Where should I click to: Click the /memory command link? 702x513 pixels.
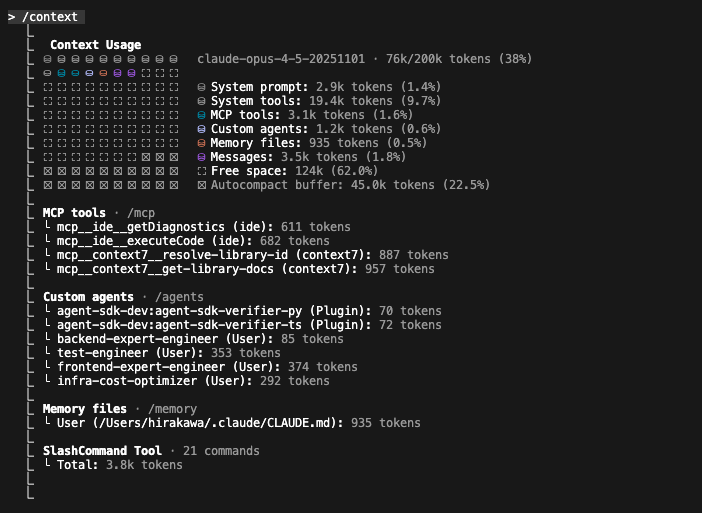172,409
